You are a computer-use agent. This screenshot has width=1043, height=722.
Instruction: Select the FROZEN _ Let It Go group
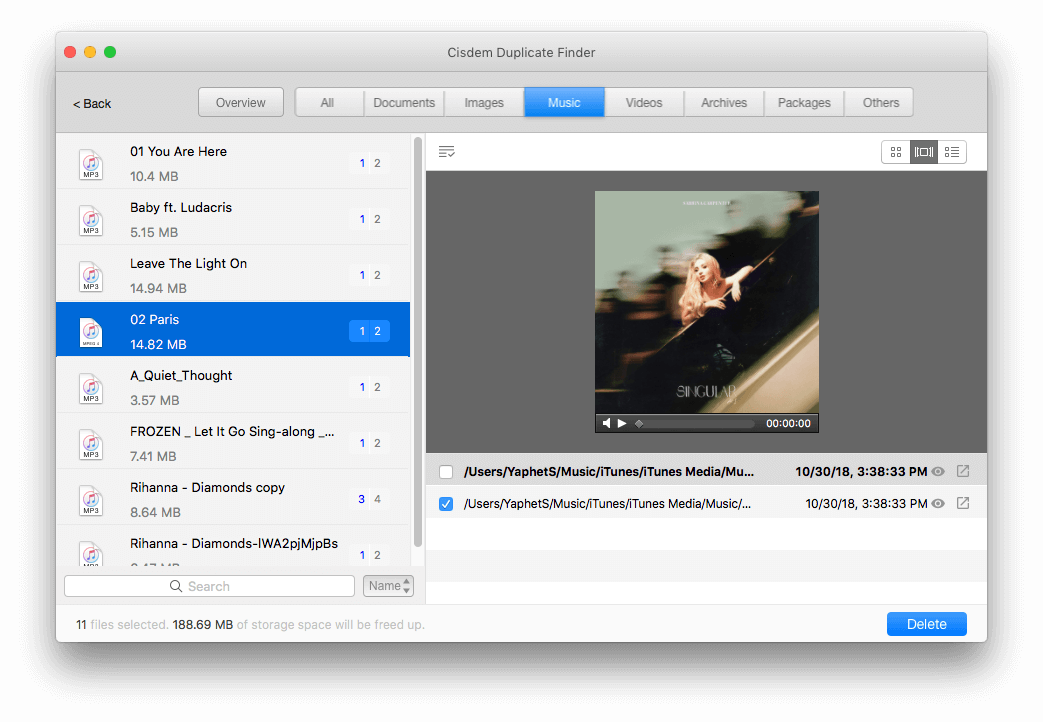233,443
